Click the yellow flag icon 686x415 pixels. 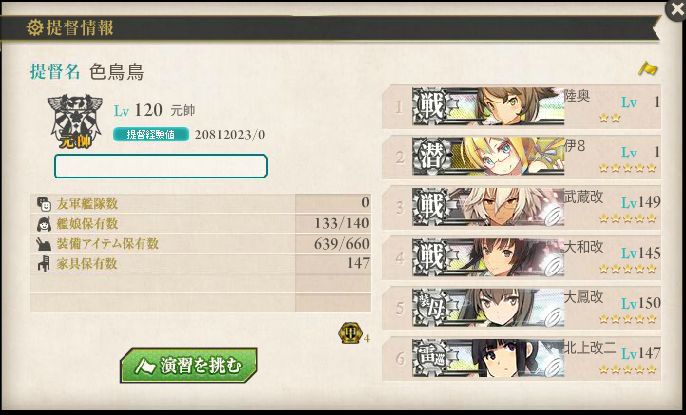[x=648, y=69]
